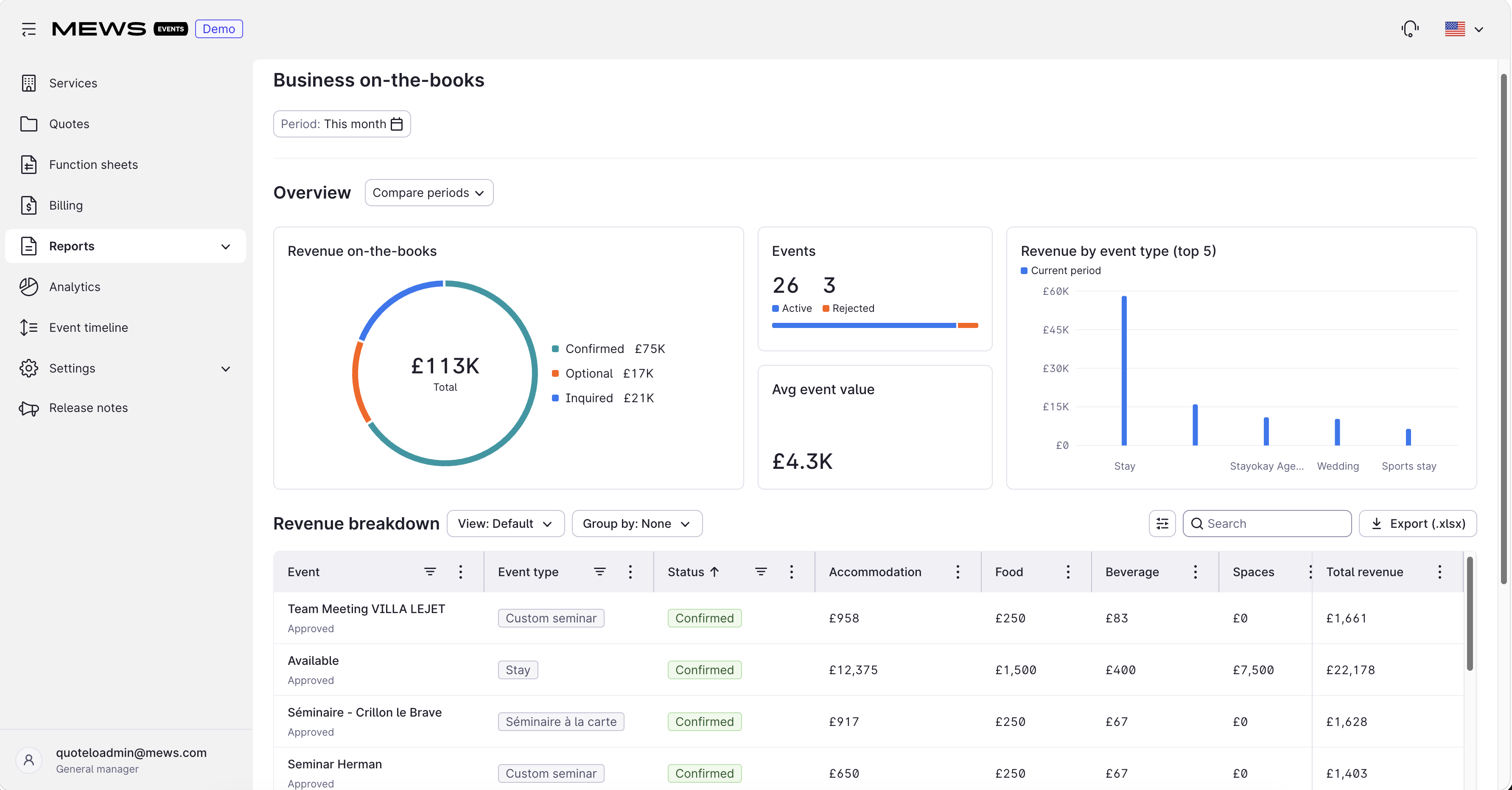This screenshot has width=1512, height=790.
Task: Open the Services menu item
Action: point(125,83)
